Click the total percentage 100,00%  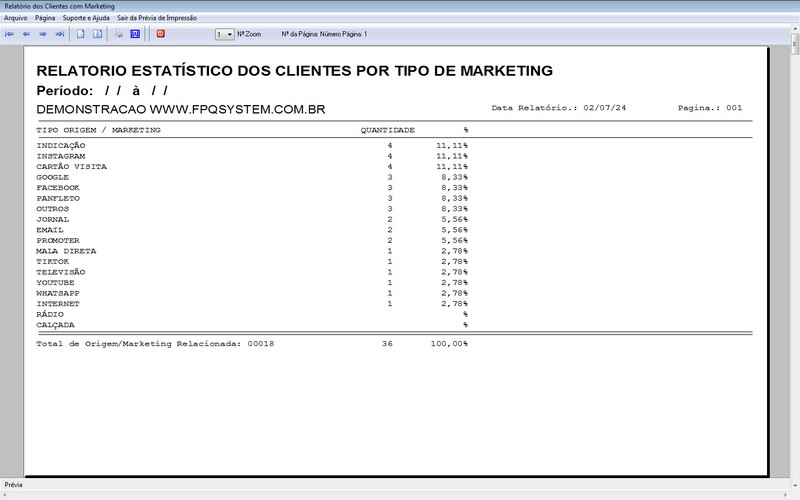(449, 344)
